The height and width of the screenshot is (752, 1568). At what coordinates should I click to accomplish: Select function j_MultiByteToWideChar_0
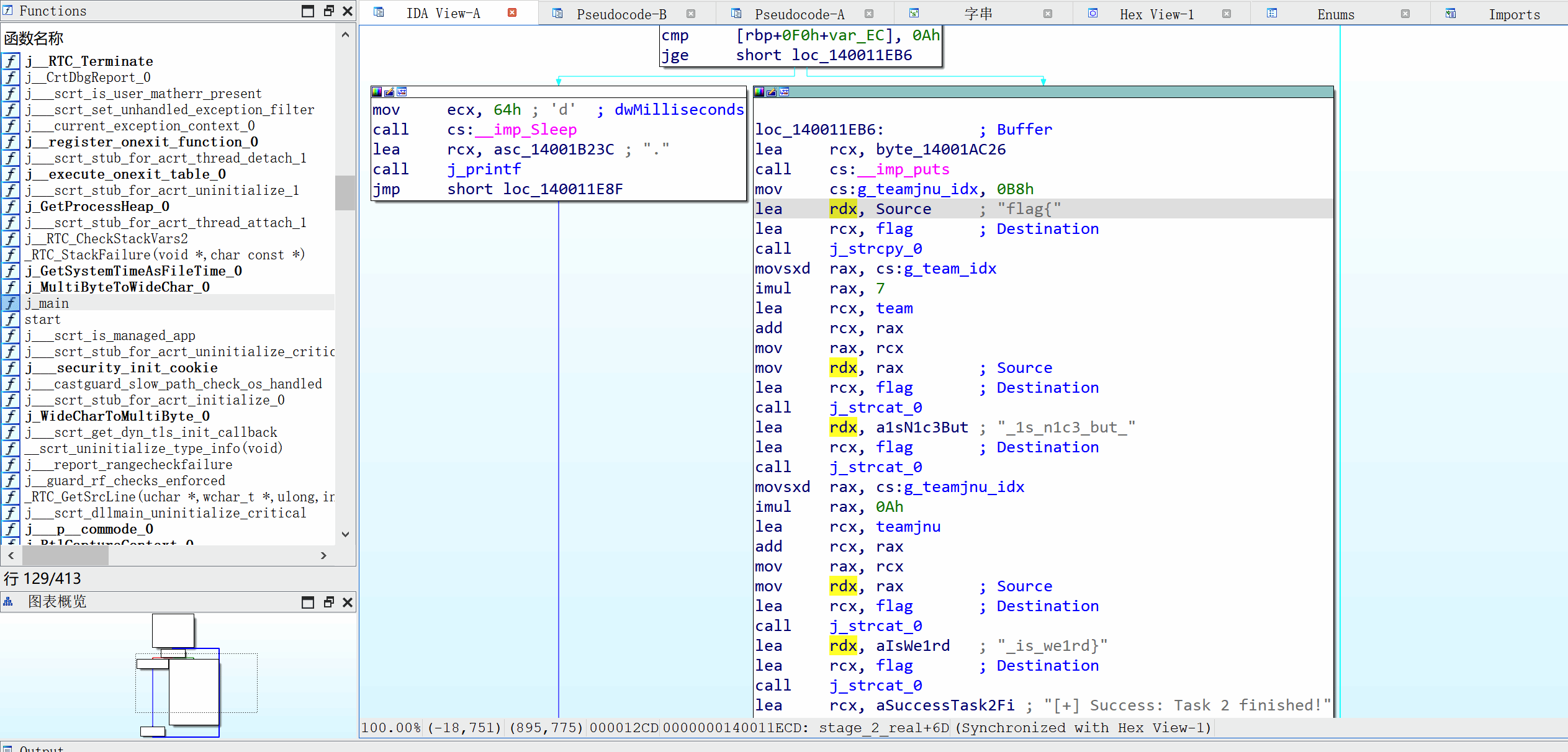[x=117, y=287]
